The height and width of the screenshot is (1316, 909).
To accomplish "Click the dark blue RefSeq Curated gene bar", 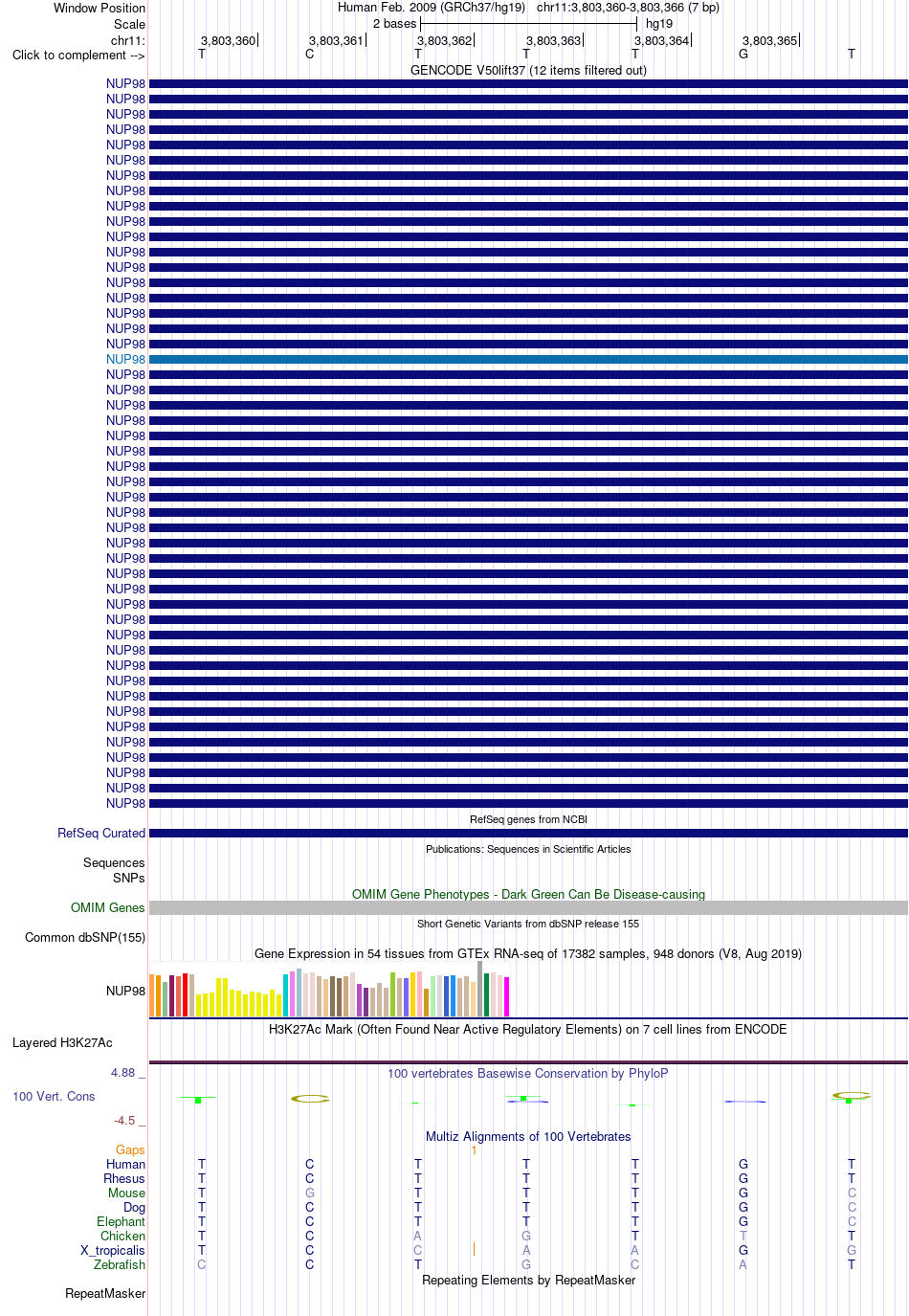I will coord(528,833).
